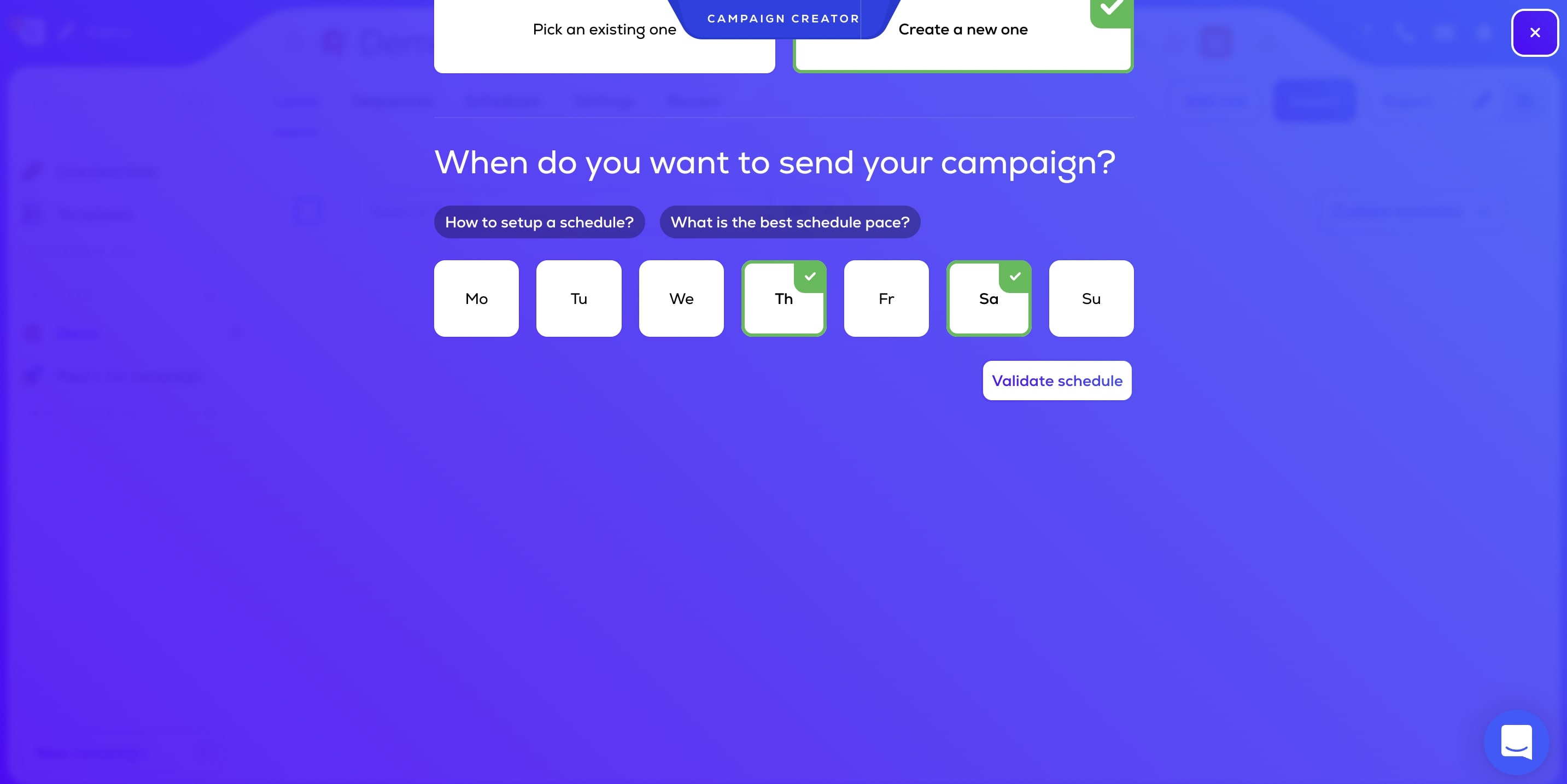Open 'What is the best schedule pace?' guide
This screenshot has height=784, width=1567.
(x=789, y=222)
